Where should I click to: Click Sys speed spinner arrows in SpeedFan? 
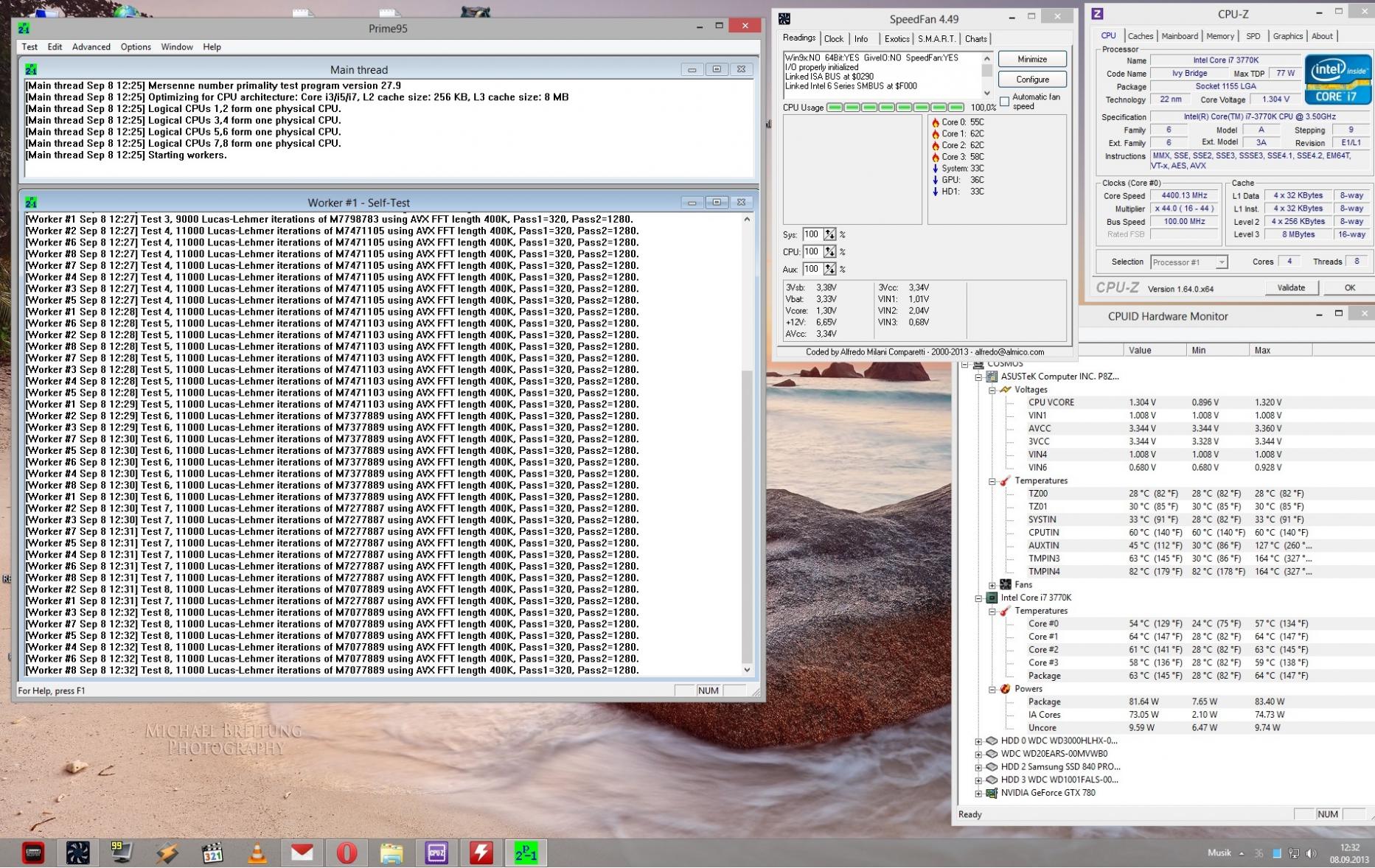pyautogui.click(x=830, y=234)
